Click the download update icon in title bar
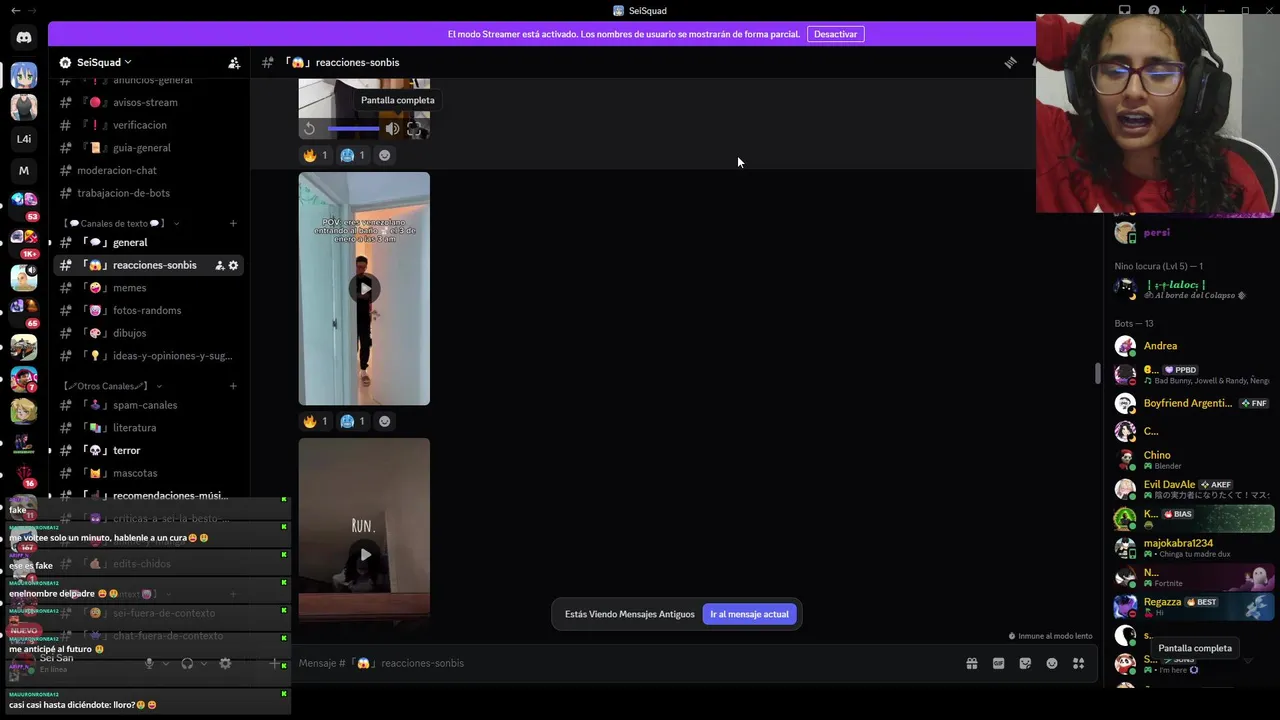The image size is (1280, 720). [x=1183, y=10]
